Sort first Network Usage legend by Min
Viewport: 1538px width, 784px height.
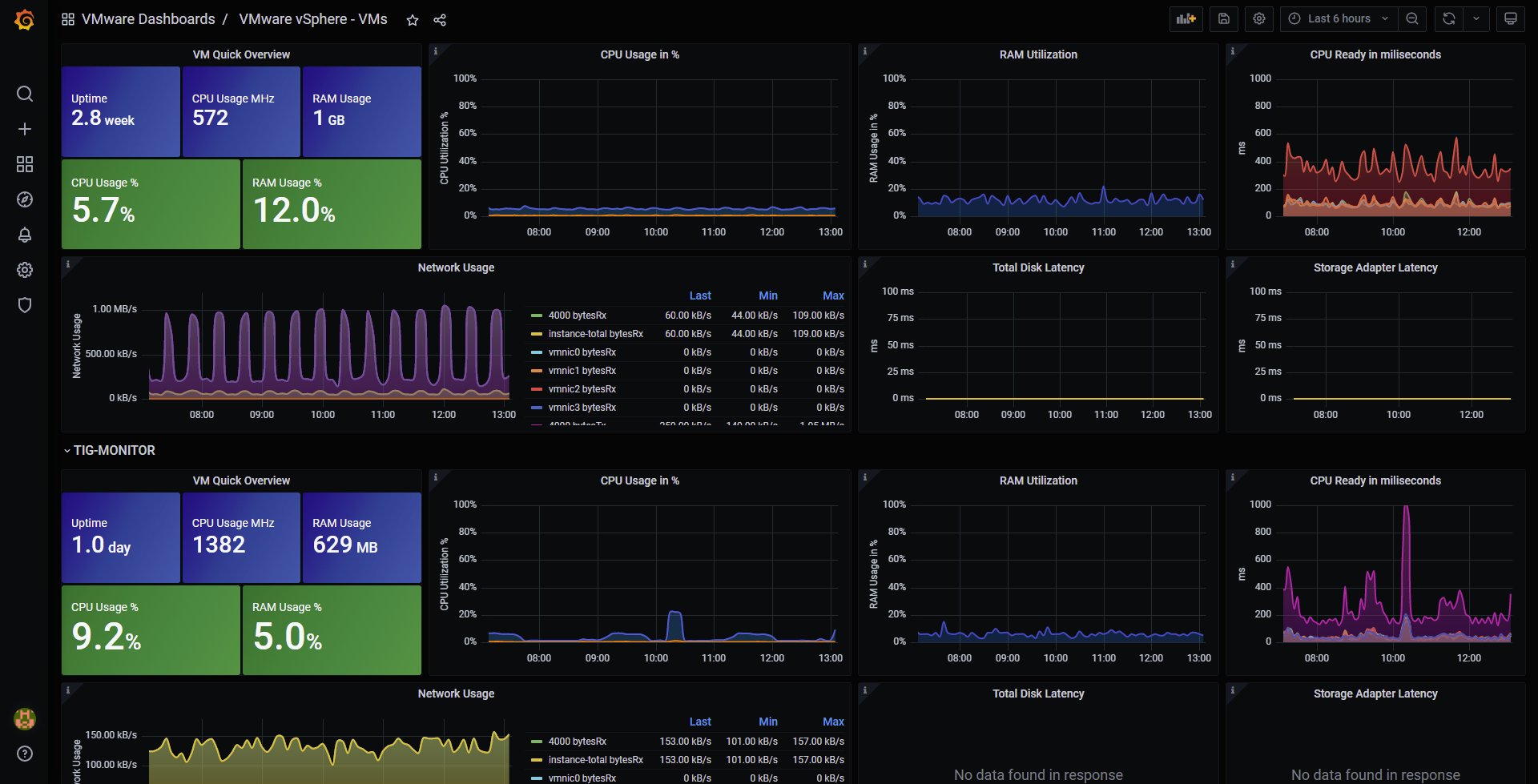pos(768,296)
